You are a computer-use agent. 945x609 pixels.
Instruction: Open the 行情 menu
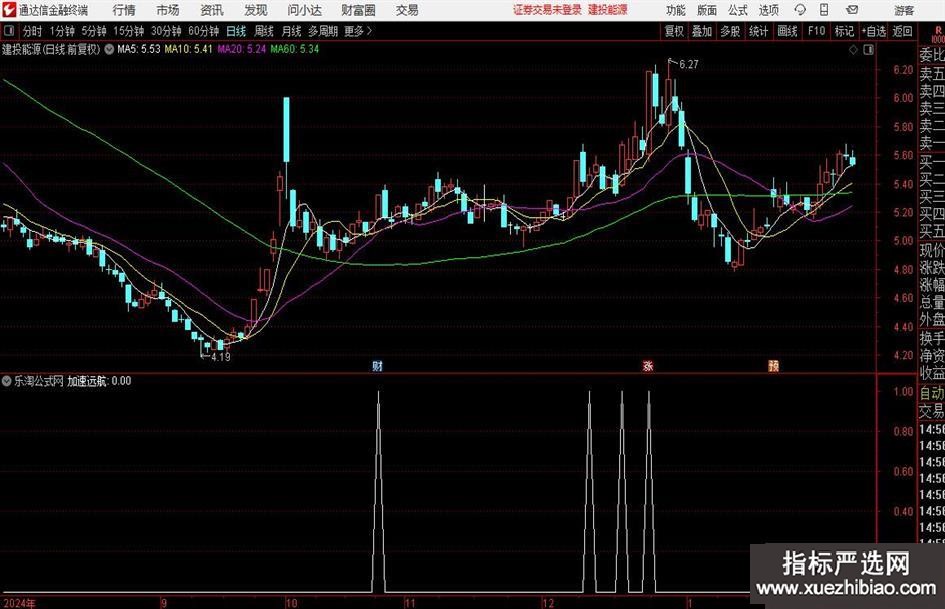(x=124, y=10)
